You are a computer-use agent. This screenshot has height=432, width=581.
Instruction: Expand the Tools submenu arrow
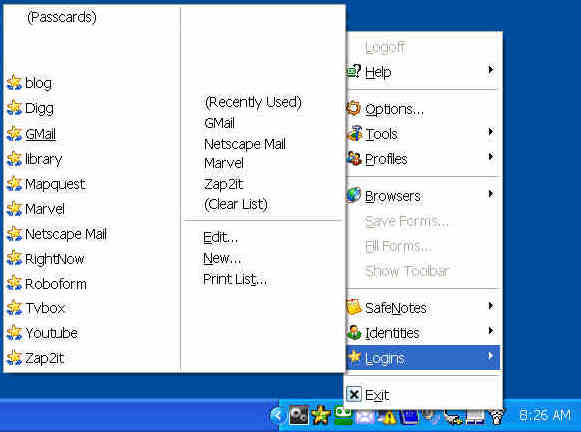(491, 132)
